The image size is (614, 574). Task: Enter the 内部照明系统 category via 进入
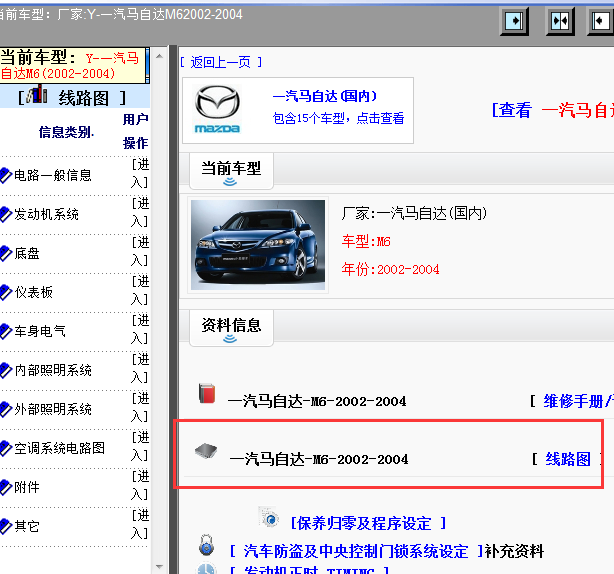[140, 368]
